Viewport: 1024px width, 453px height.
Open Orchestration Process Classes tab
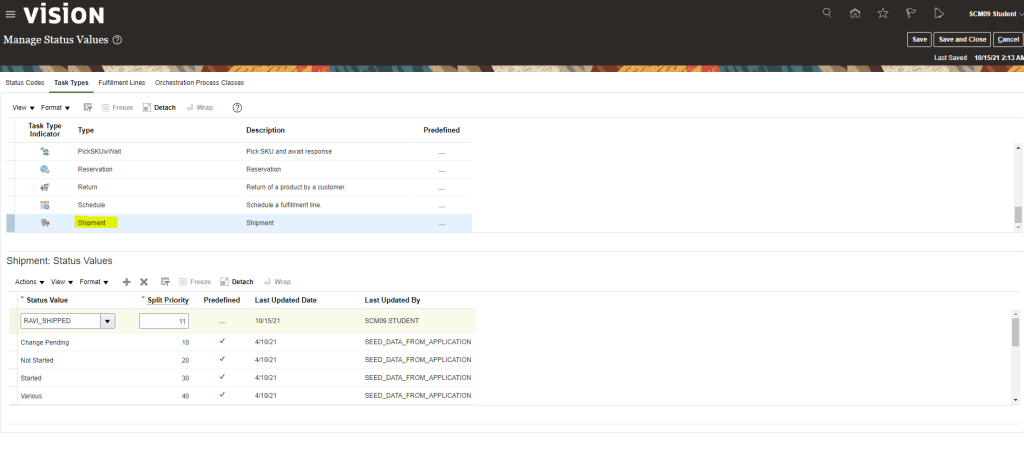coord(199,82)
